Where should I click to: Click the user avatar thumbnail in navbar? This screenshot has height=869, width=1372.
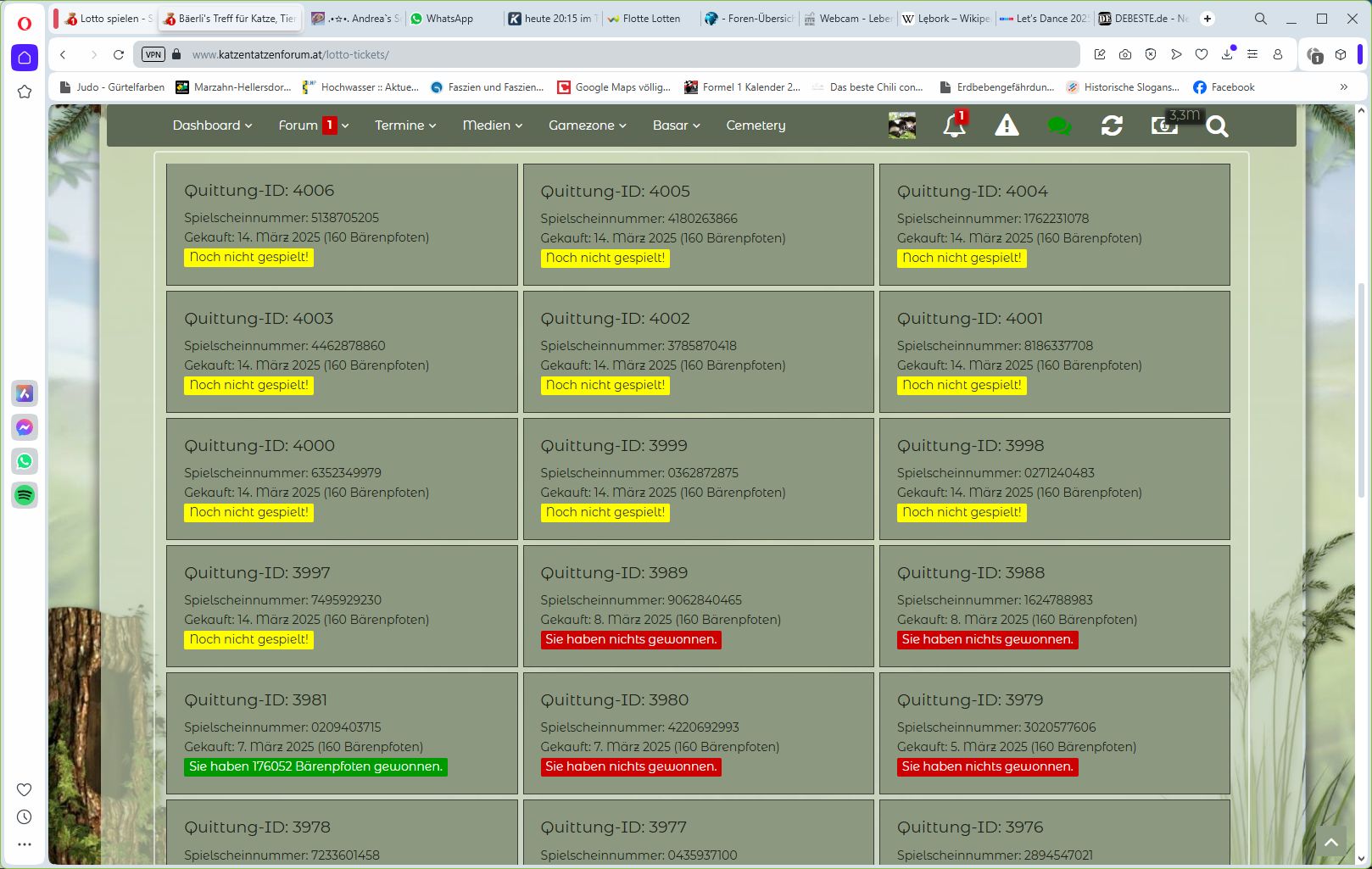[x=901, y=126]
